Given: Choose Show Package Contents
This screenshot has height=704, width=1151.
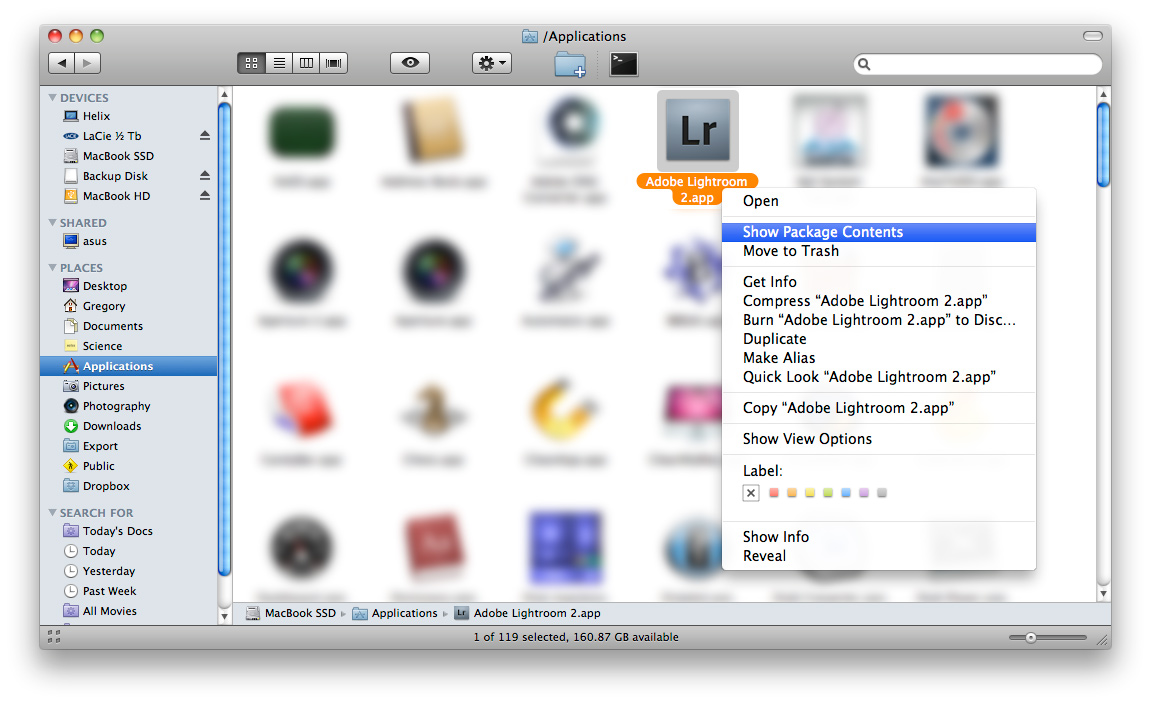Looking at the screenshot, I should (879, 232).
